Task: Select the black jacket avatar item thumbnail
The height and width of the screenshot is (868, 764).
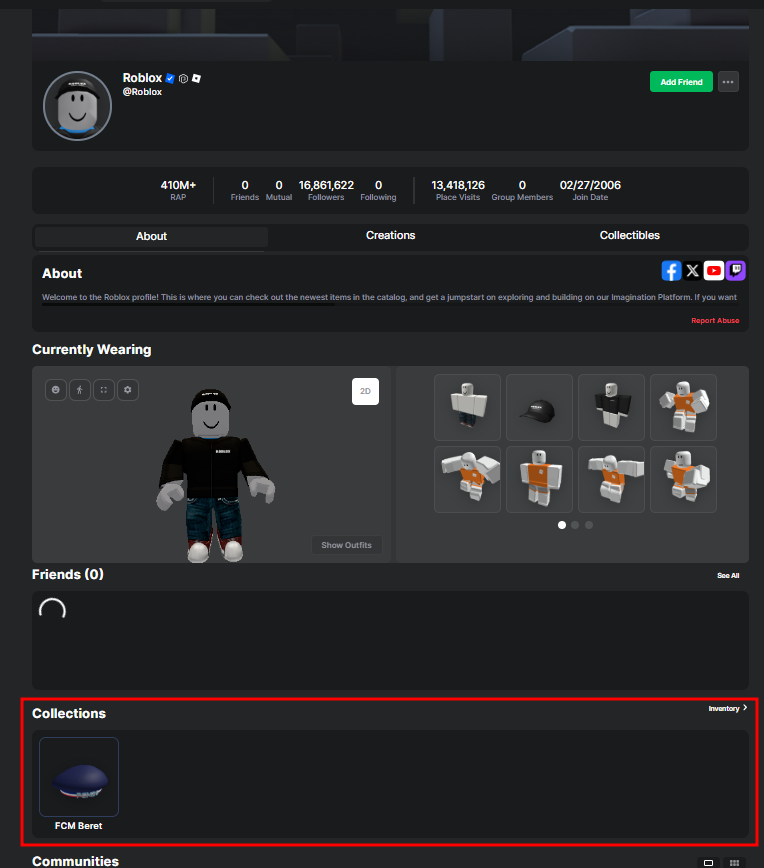Action: pyautogui.click(x=611, y=407)
